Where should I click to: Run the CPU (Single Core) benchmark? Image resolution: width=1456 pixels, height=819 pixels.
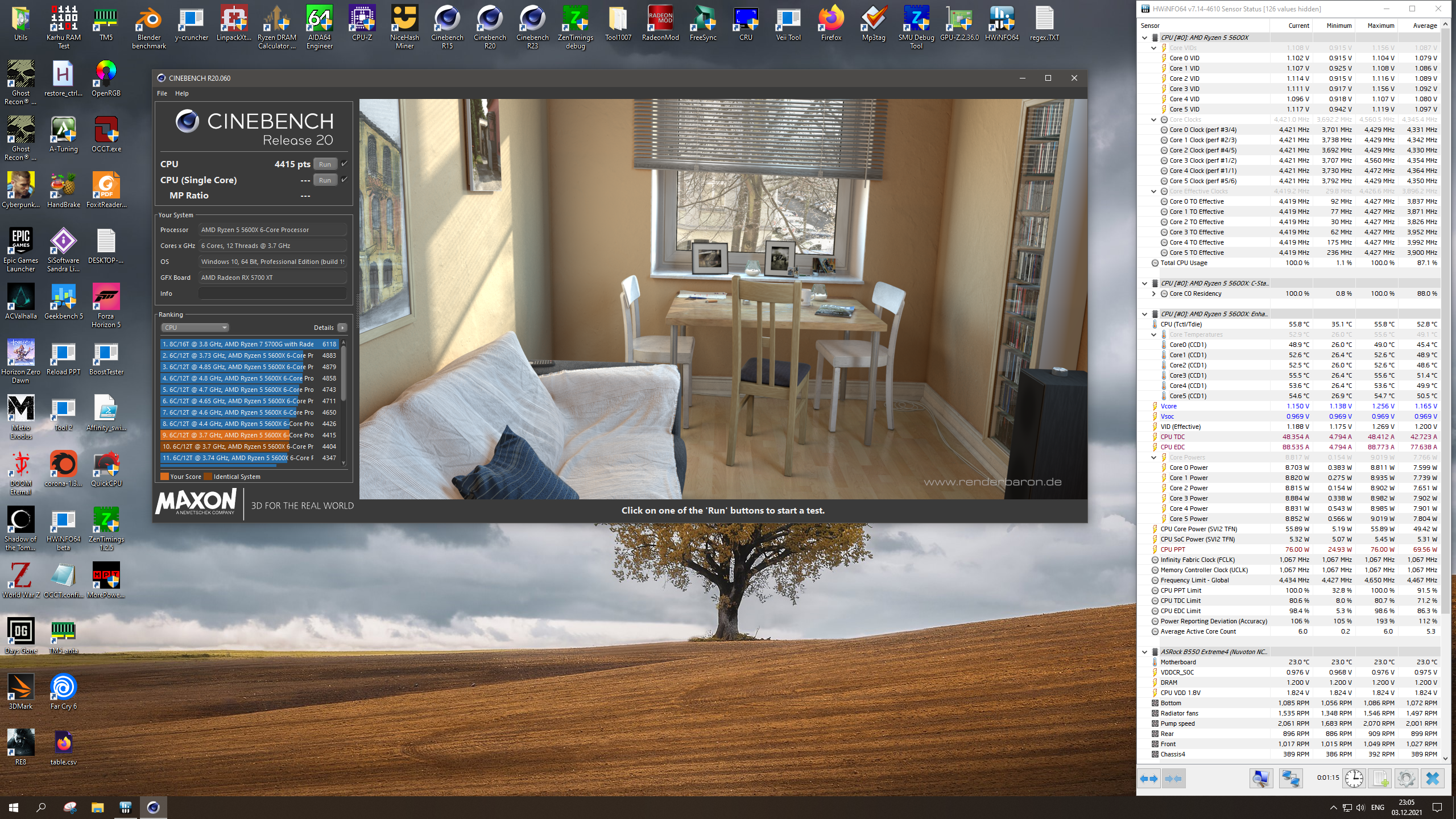[325, 180]
